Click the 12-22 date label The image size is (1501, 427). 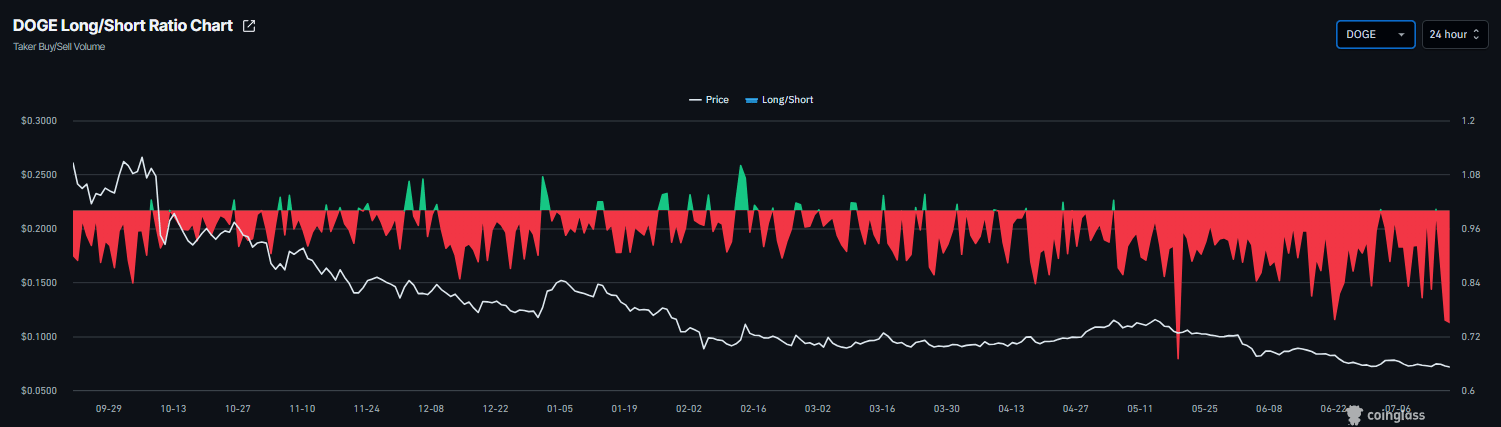pyautogui.click(x=496, y=409)
